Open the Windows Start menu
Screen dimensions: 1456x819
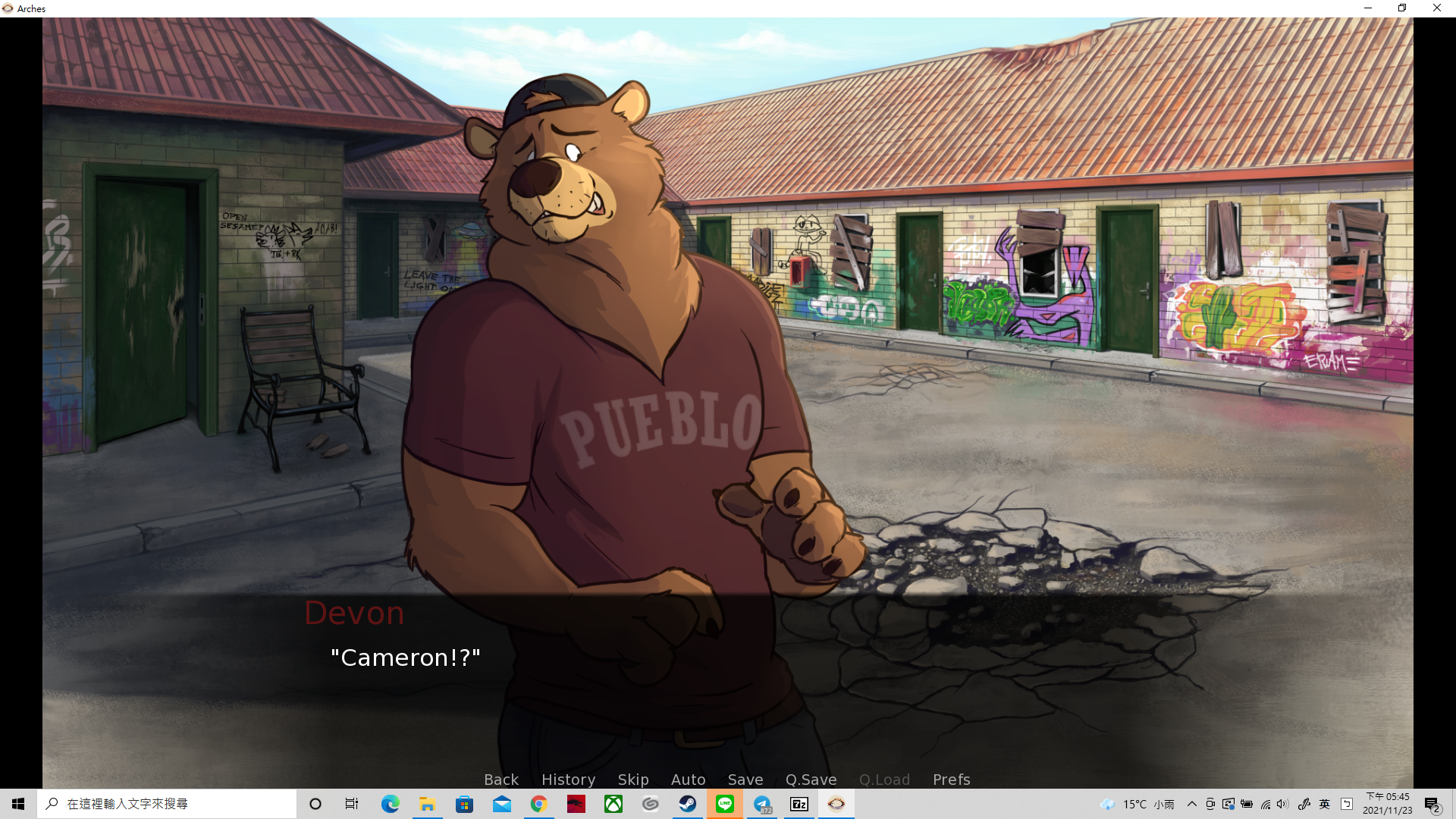point(18,804)
